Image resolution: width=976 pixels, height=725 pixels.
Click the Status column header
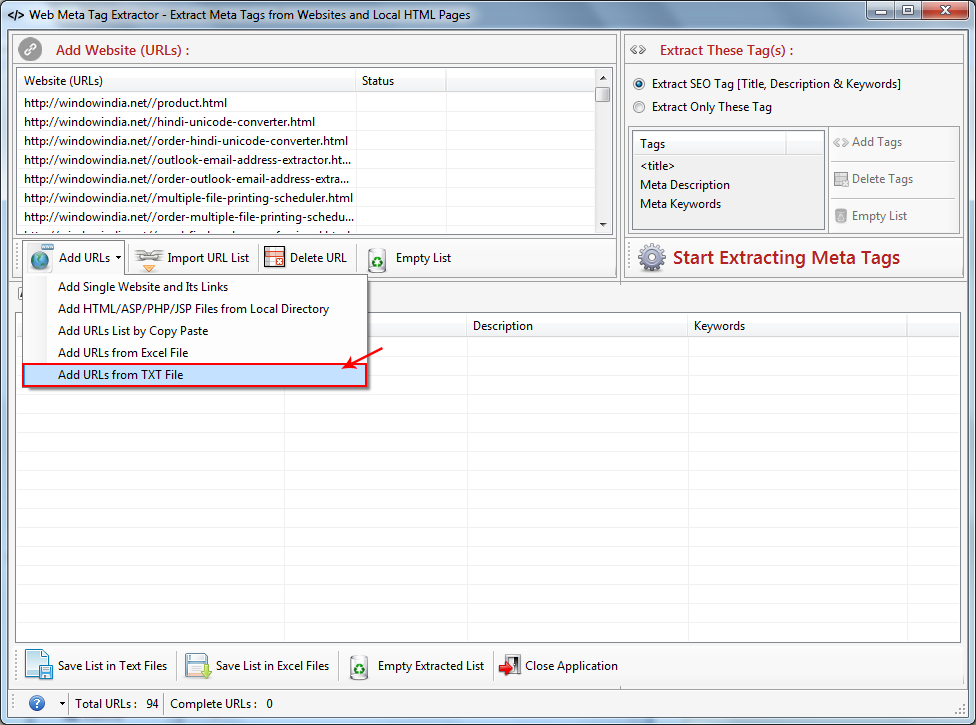click(x=401, y=81)
